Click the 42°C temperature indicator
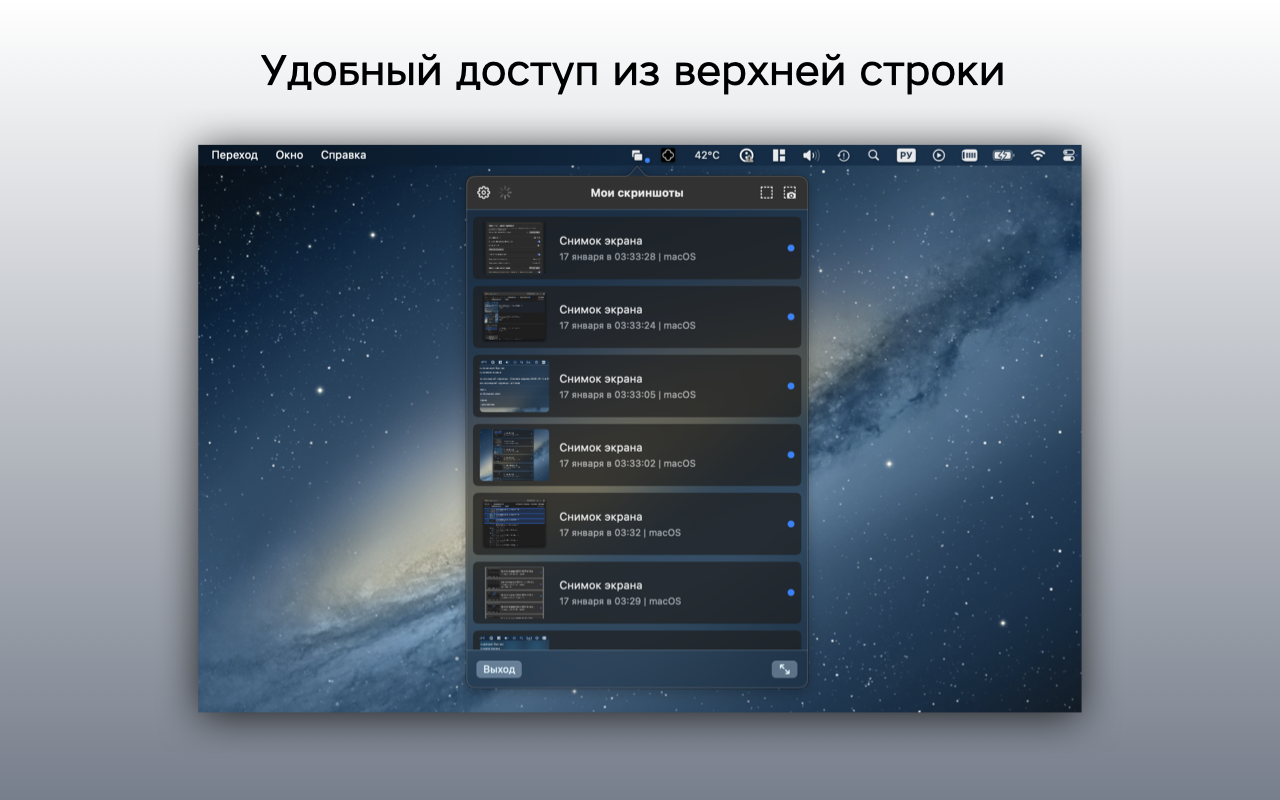The height and width of the screenshot is (800, 1280). [707, 155]
